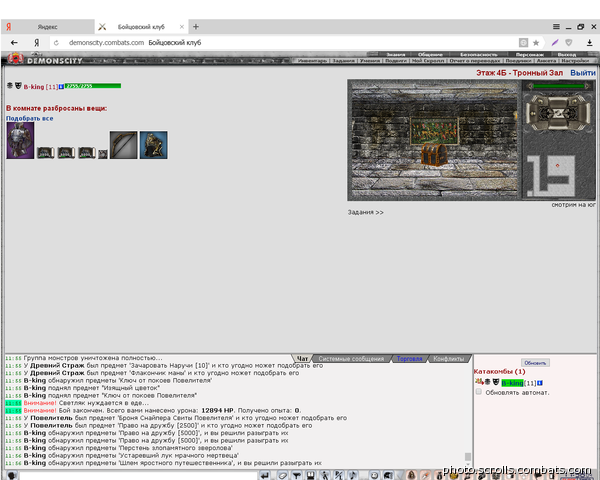Click the speaker icon in chat toolbar

click(388, 475)
